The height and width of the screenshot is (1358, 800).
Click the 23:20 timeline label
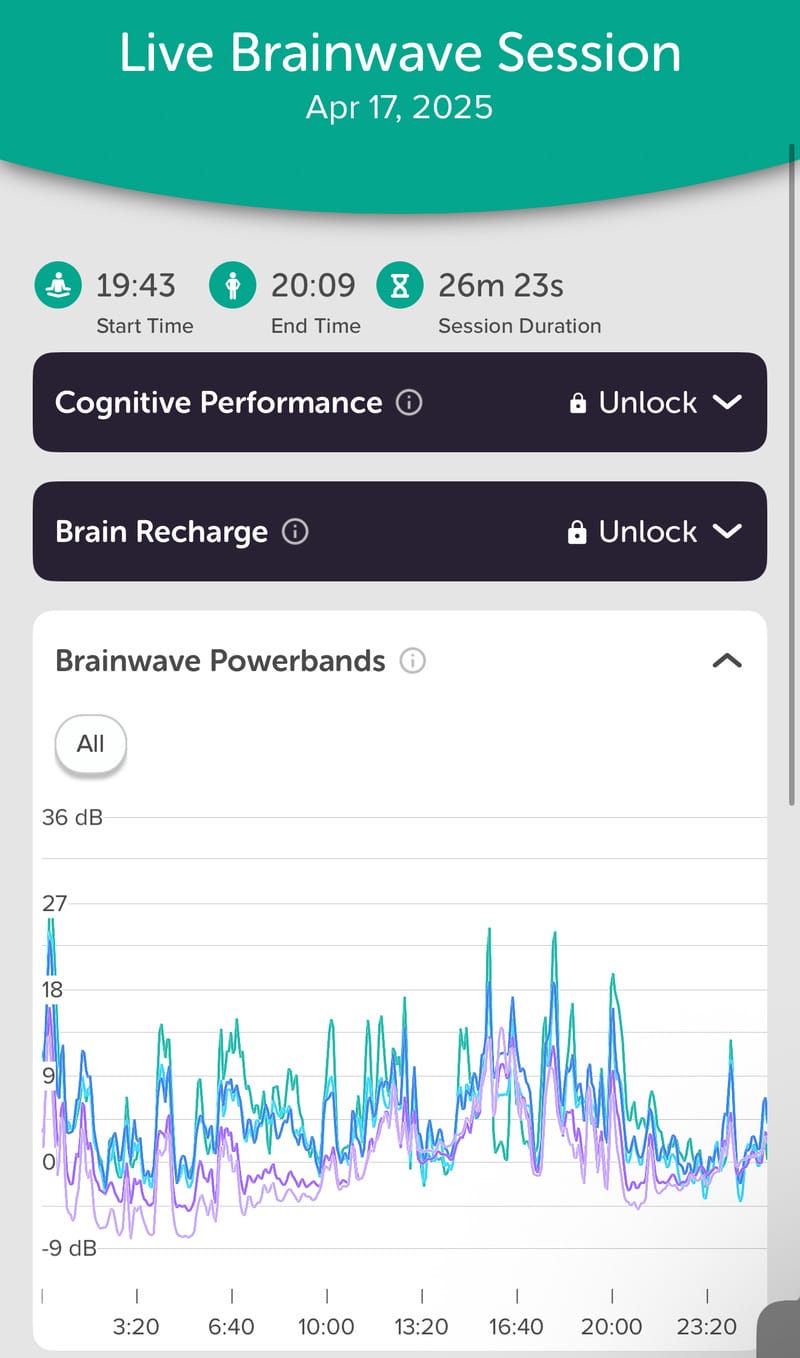tap(707, 1327)
